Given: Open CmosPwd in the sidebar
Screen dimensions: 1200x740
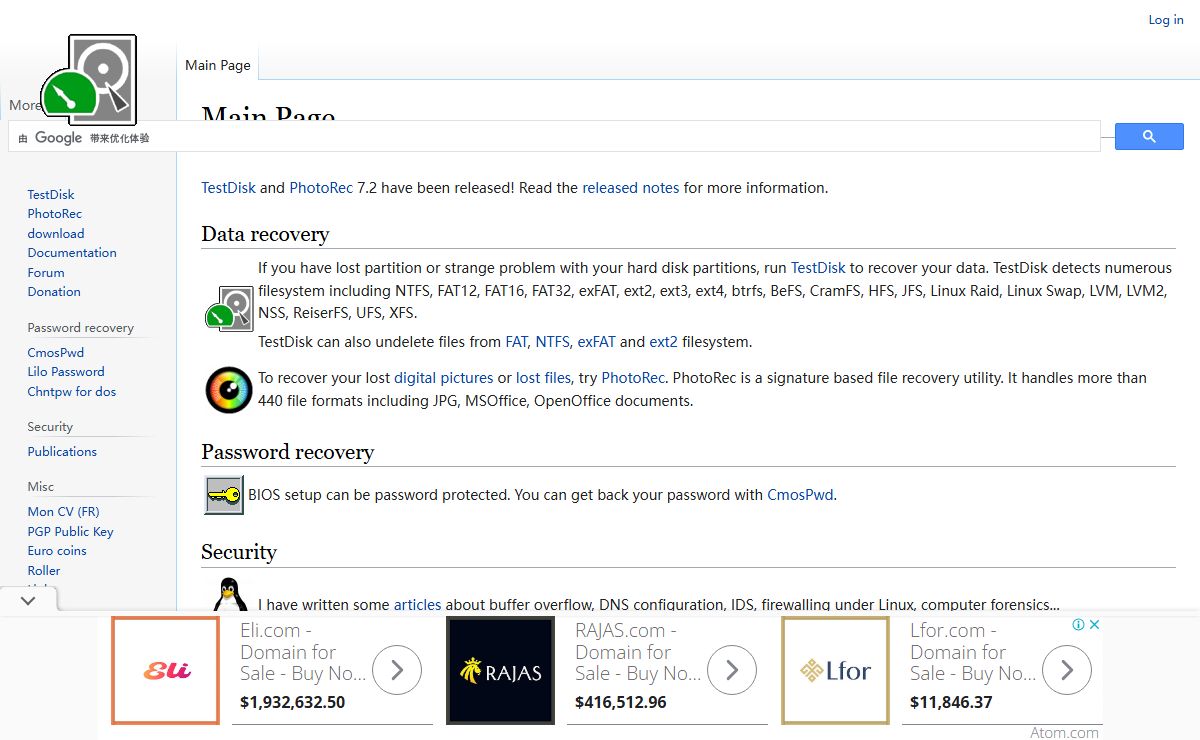Looking at the screenshot, I should pyautogui.click(x=56, y=353).
